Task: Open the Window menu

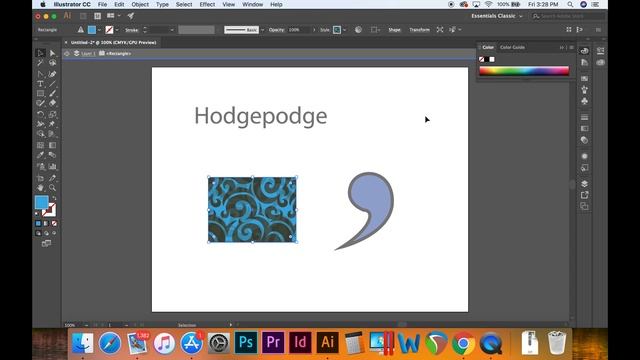Action: (x=253, y=4)
